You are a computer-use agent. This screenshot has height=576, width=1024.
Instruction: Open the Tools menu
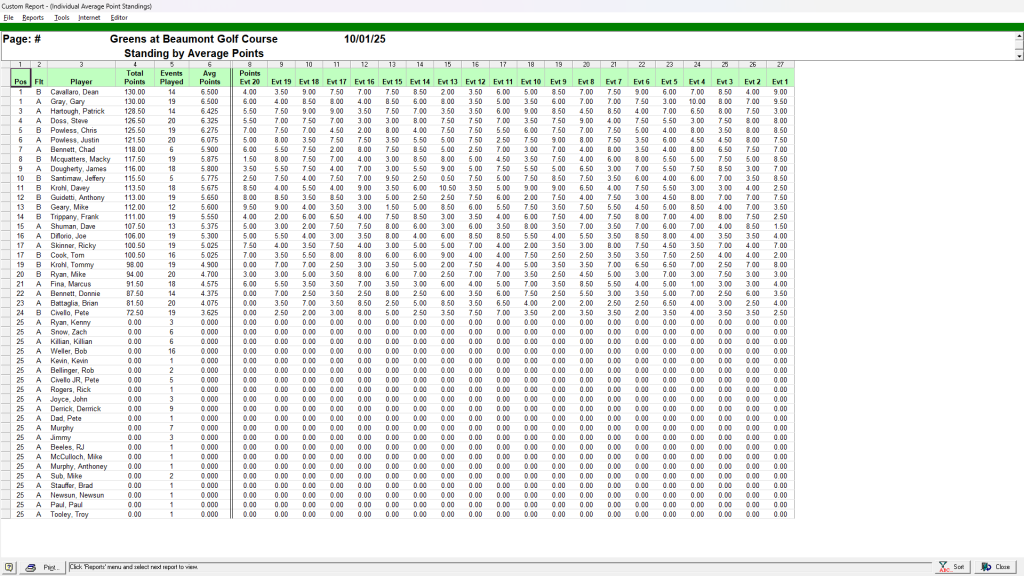click(x=61, y=17)
